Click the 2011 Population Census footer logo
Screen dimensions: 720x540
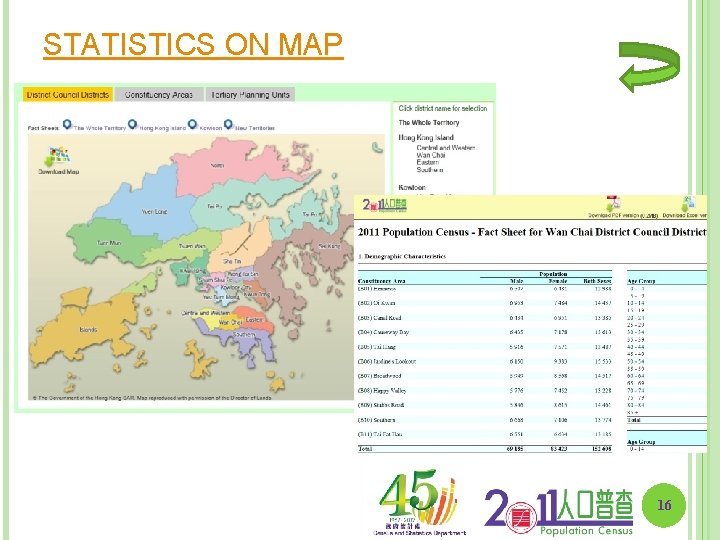pyautogui.click(x=559, y=512)
